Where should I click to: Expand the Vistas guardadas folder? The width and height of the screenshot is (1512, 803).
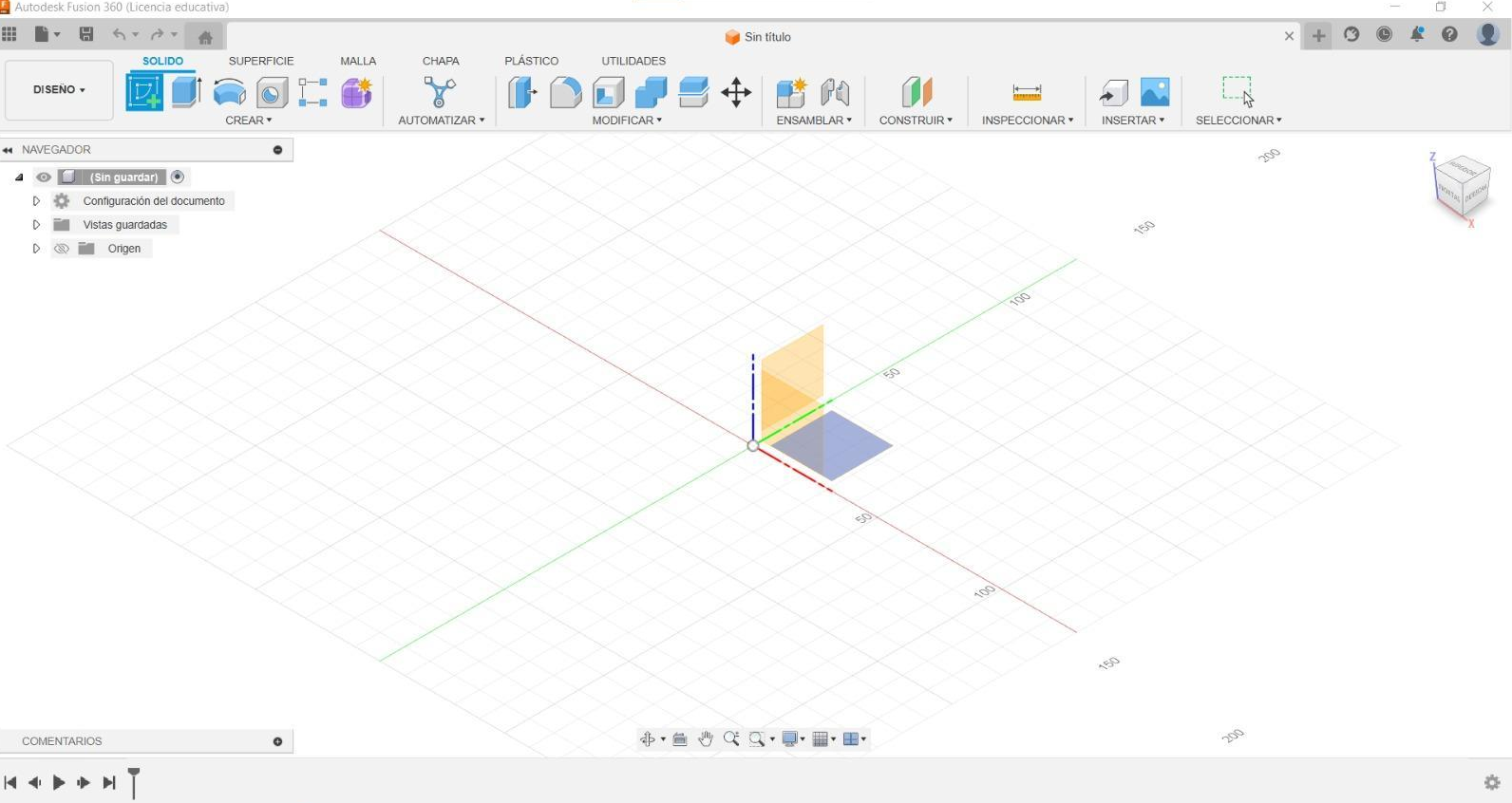(36, 225)
